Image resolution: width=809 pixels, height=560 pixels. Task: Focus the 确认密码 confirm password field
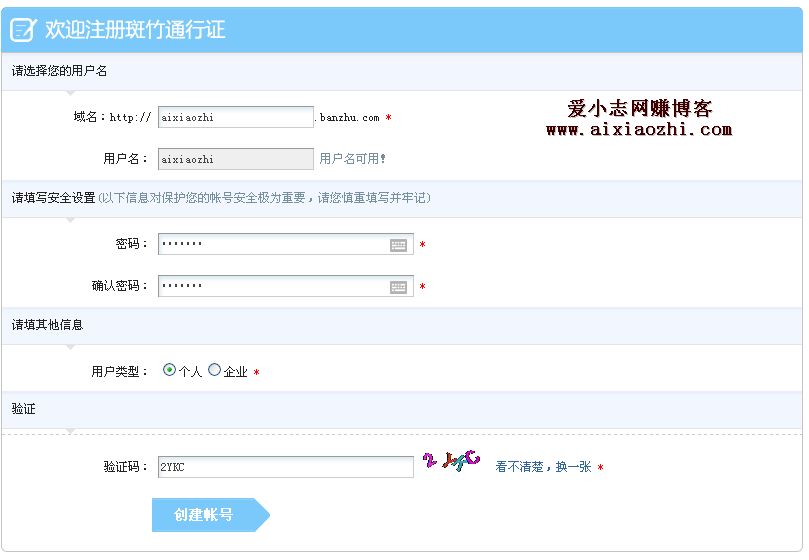pos(286,286)
